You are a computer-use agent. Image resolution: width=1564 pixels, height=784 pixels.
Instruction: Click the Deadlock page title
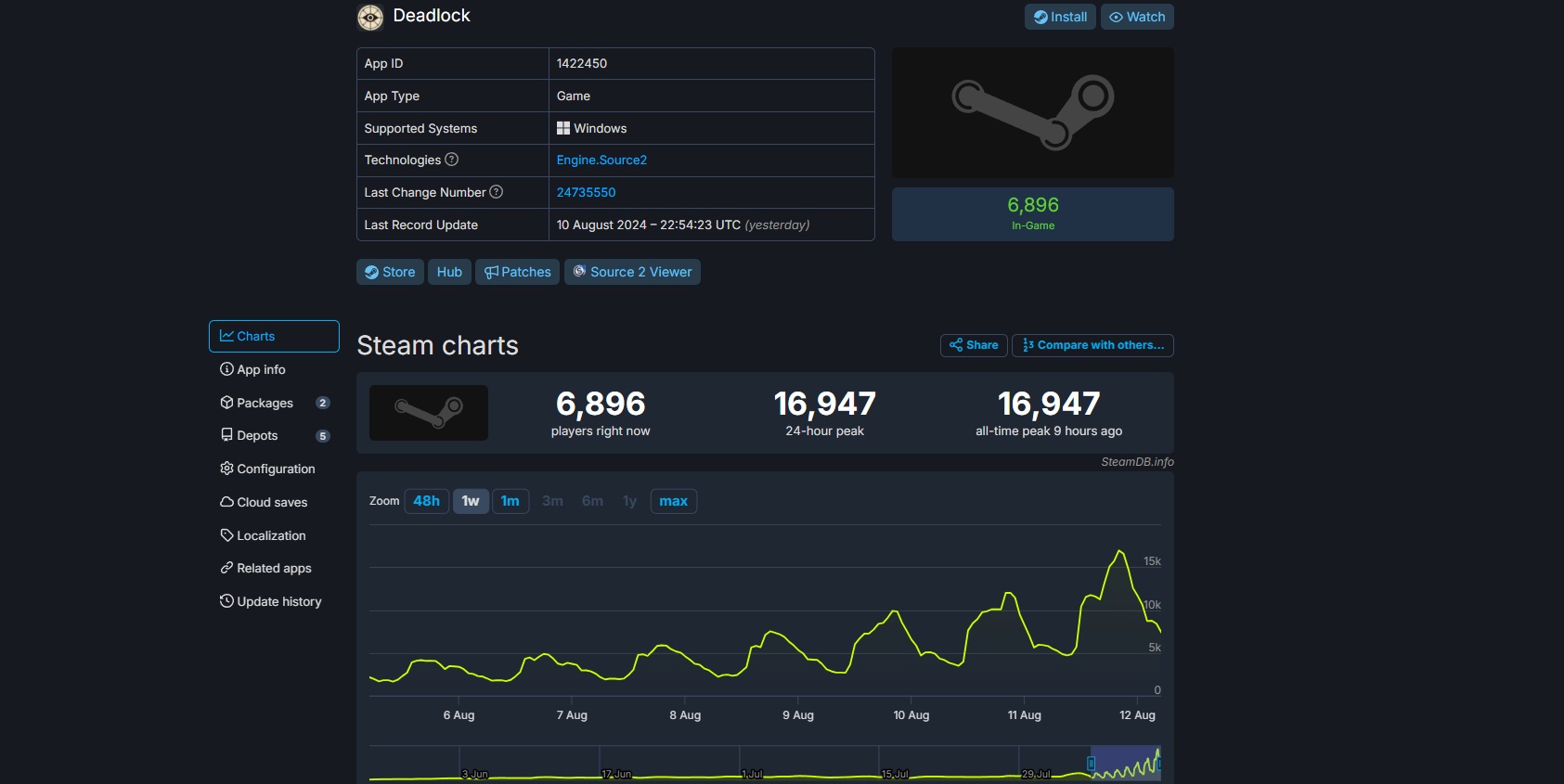point(432,16)
